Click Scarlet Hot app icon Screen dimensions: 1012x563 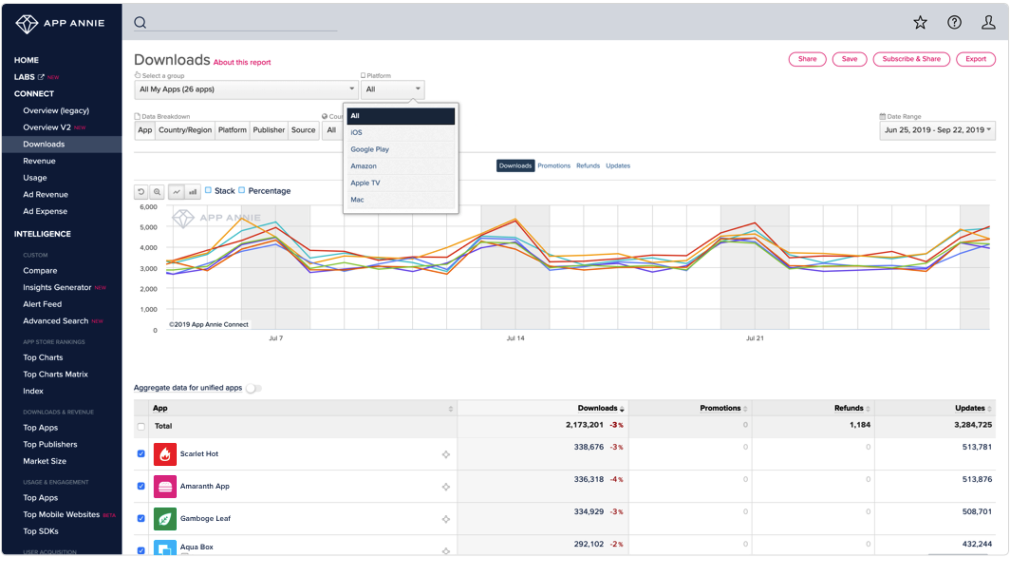click(165, 455)
